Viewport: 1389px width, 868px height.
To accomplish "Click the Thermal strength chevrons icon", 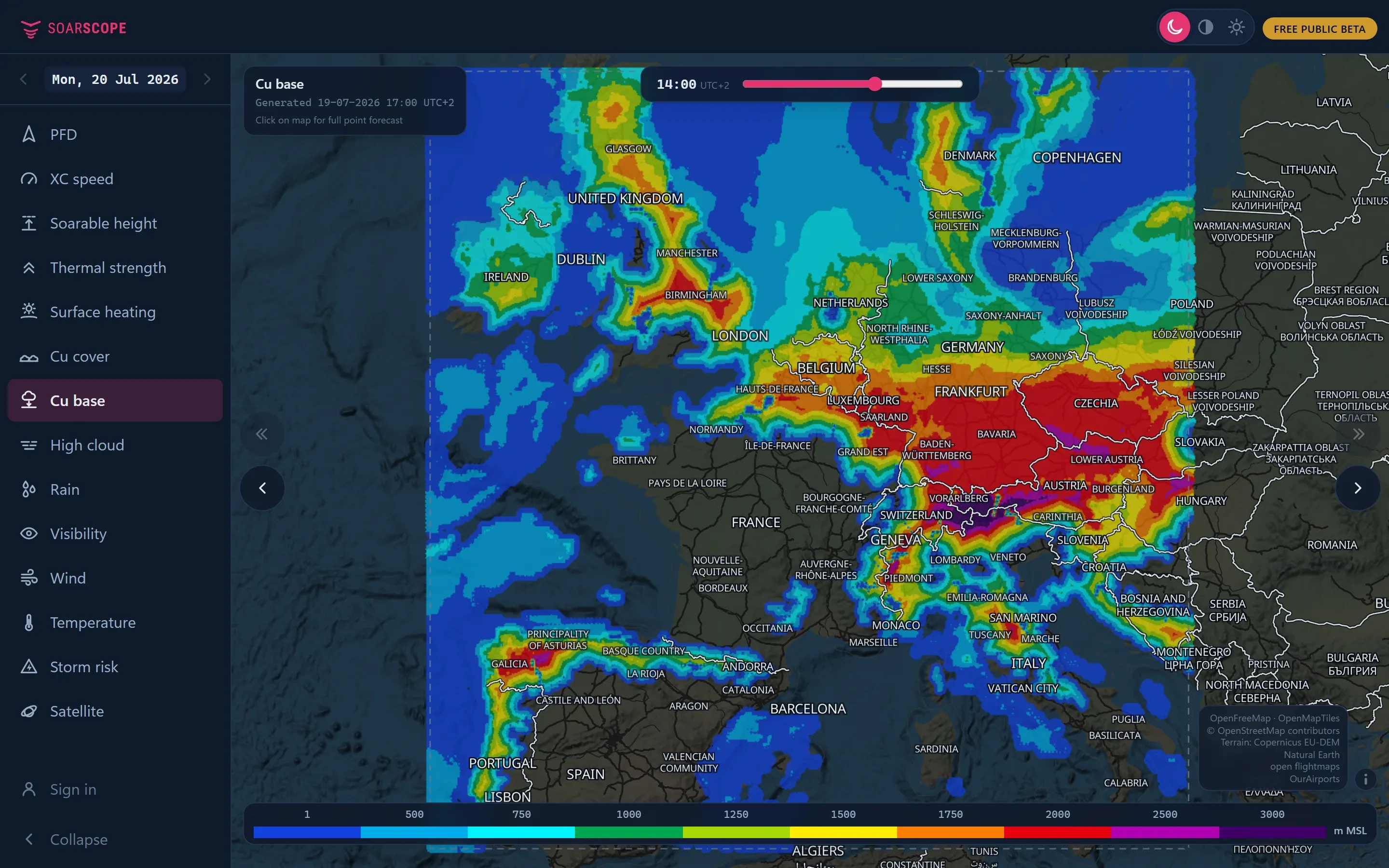I will pos(29,268).
